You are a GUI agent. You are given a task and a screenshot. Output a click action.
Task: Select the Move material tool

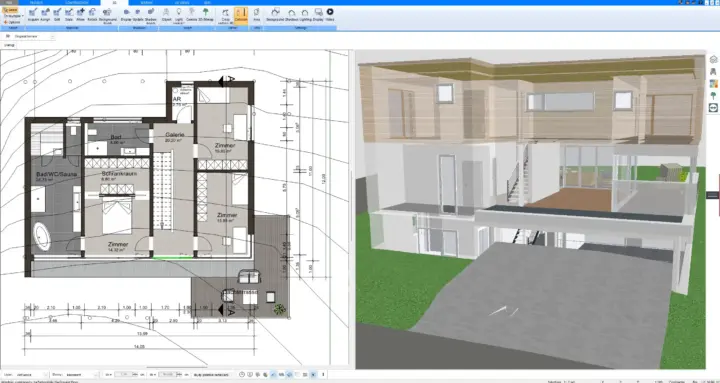tap(80, 15)
